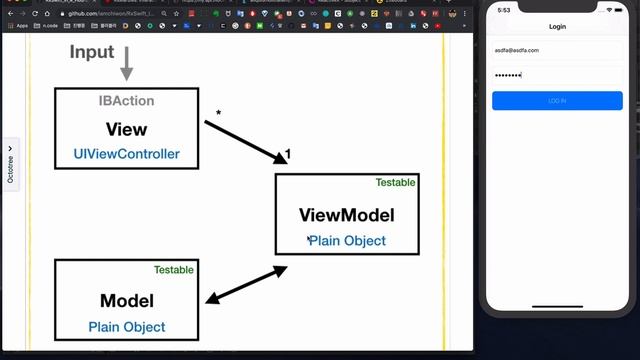Click the white C extension icon

coord(338,13)
